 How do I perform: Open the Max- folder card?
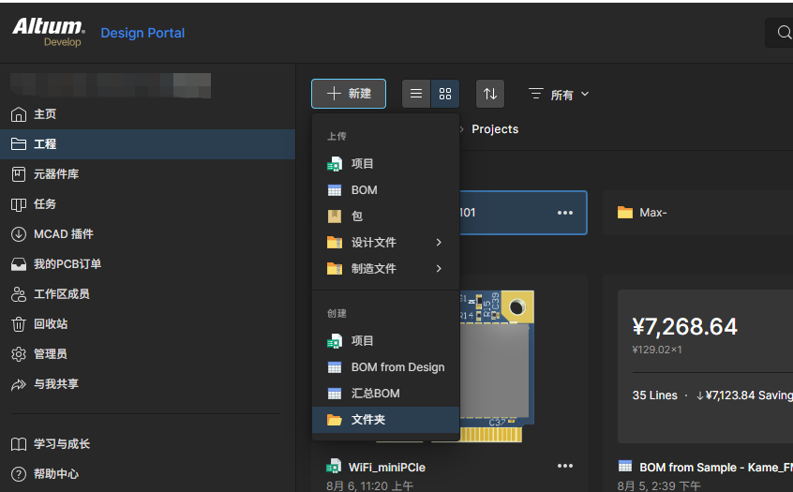(x=698, y=213)
